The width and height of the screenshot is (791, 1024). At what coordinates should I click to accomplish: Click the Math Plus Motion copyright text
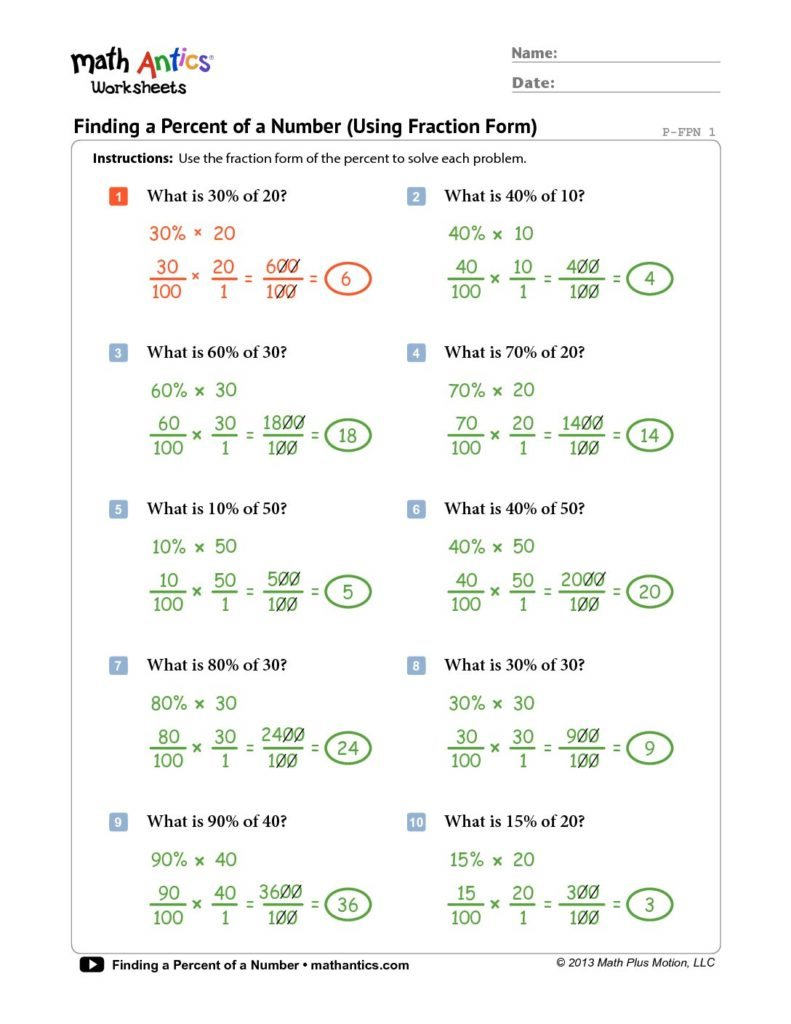pos(635,963)
